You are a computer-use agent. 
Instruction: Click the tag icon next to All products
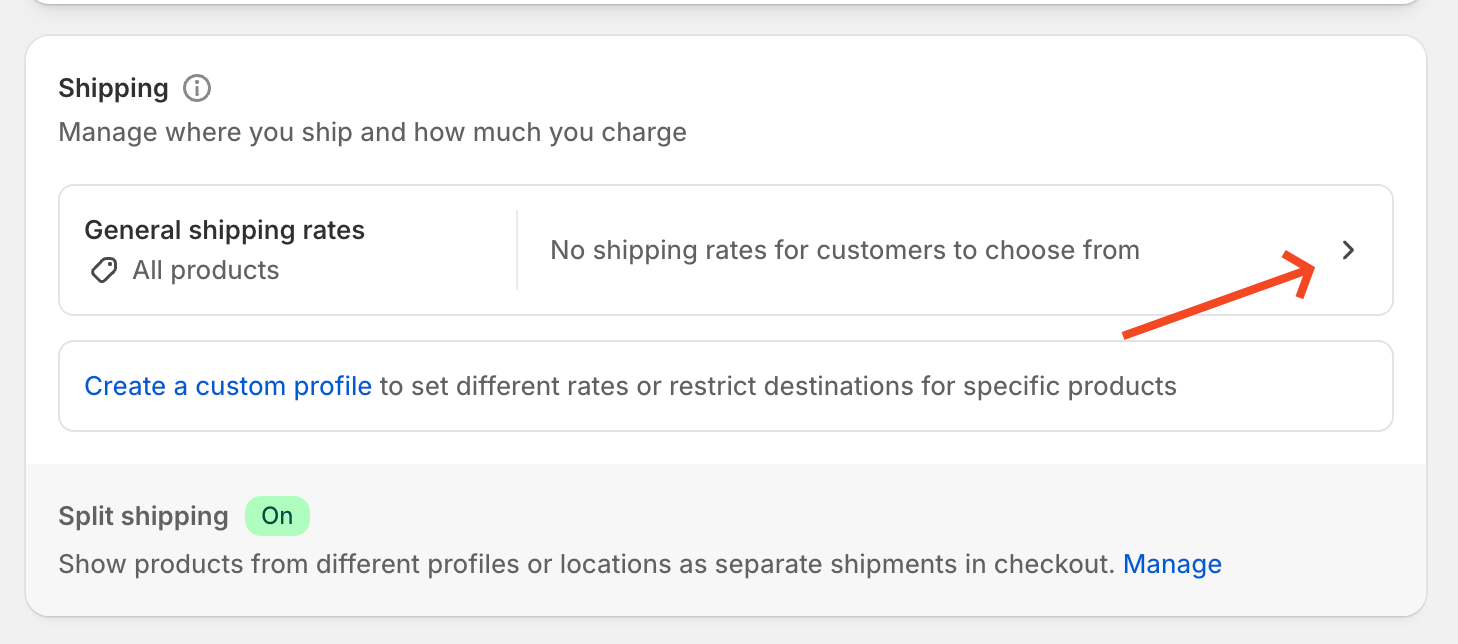click(103, 270)
